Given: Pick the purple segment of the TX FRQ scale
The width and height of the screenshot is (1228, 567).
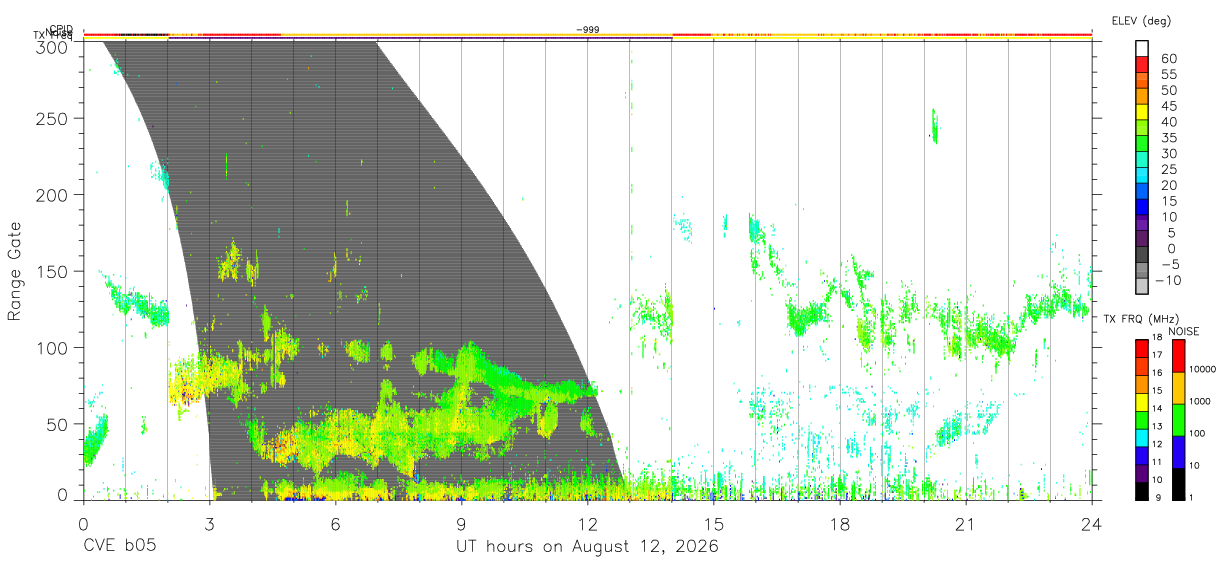Looking at the screenshot, I should coord(1142,473).
